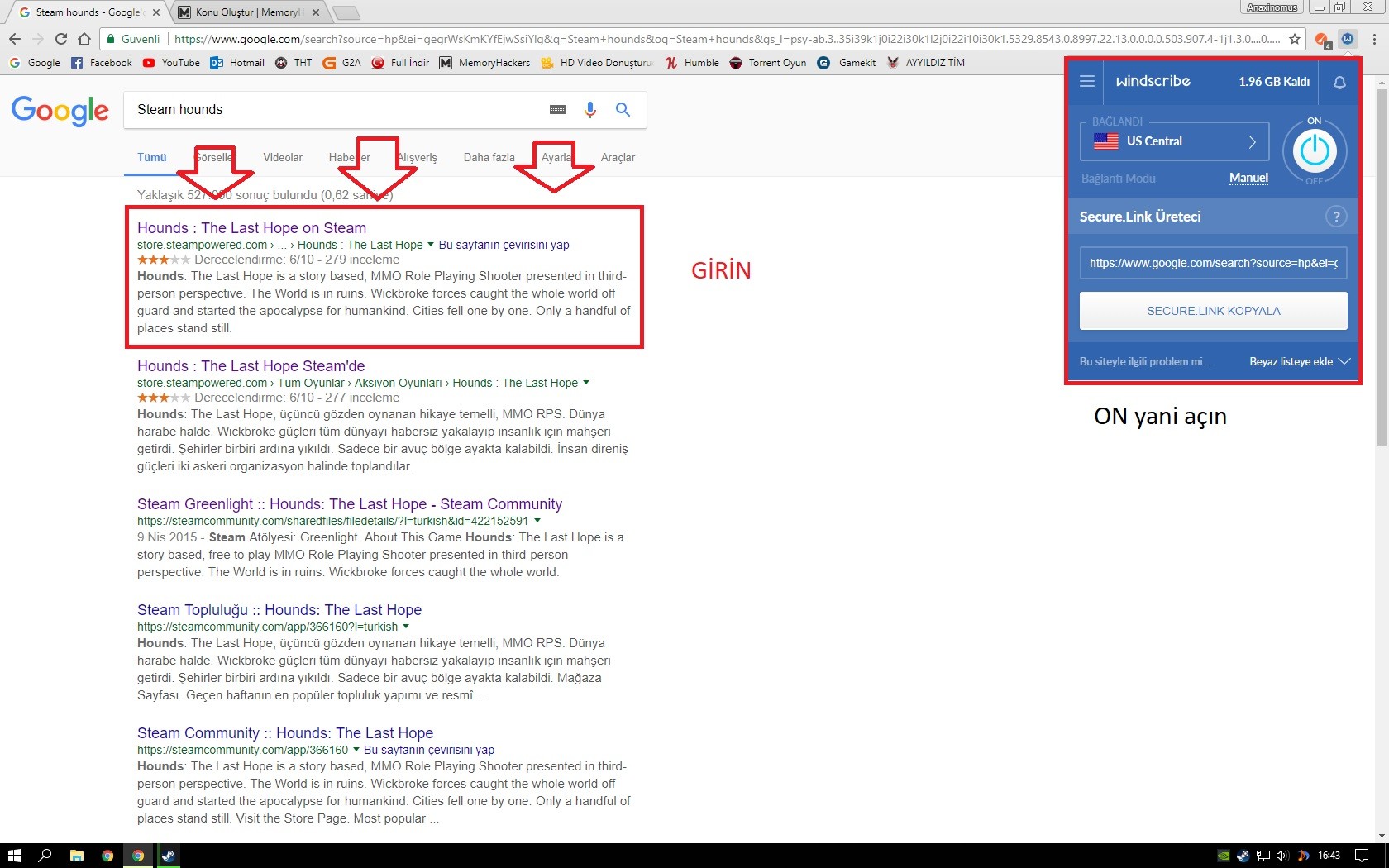Expand arrow beside first result's store.steampowered.com URL
This screenshot has width=1389, height=868.
tap(431, 245)
